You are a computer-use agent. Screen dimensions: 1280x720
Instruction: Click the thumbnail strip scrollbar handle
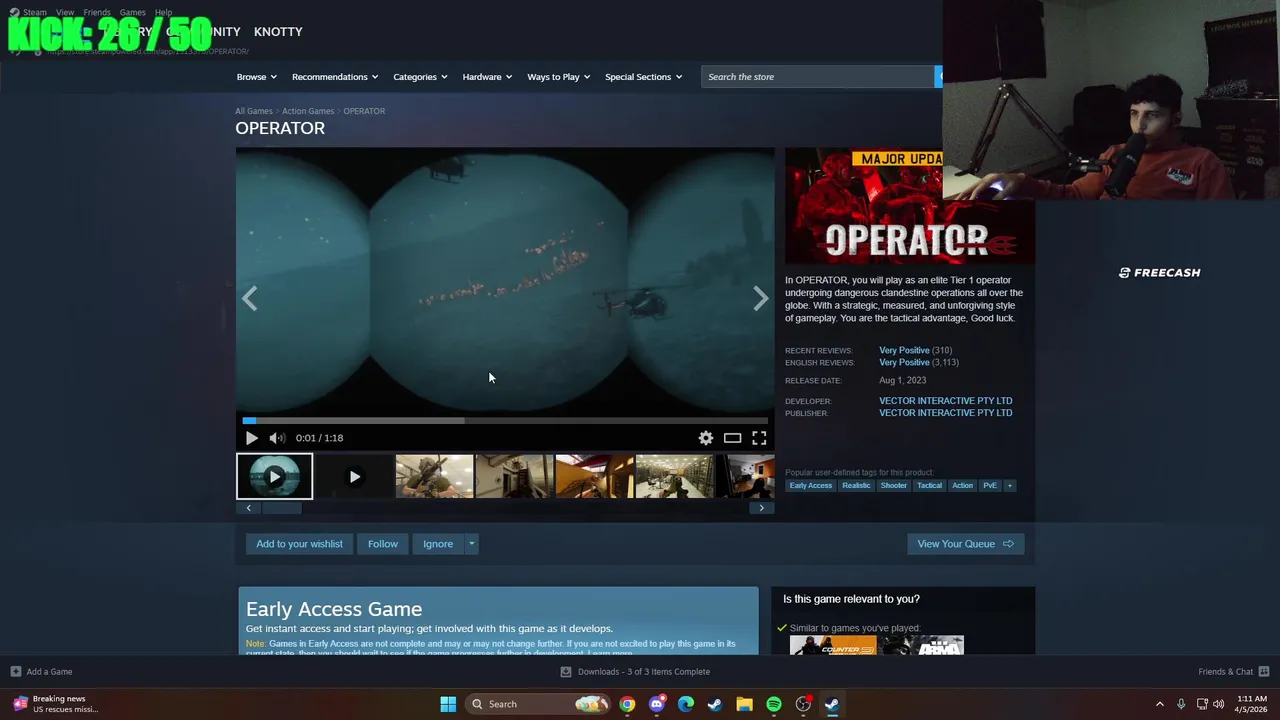(281, 508)
